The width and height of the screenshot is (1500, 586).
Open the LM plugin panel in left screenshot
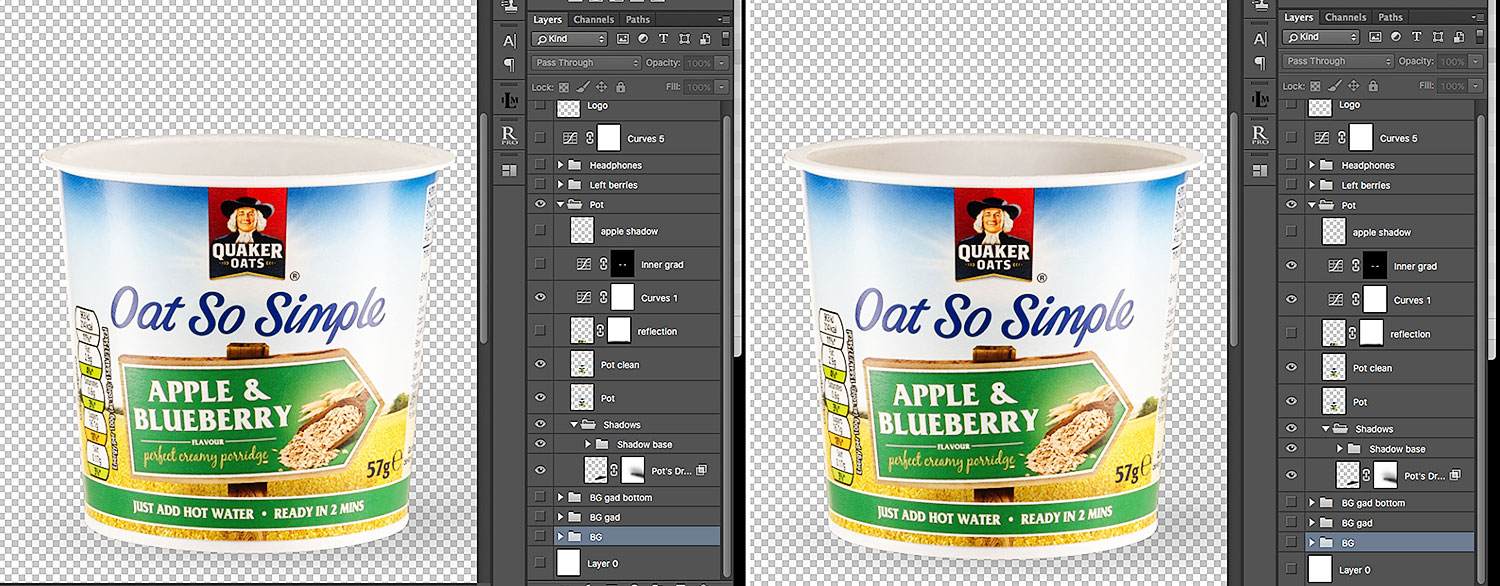[509, 100]
